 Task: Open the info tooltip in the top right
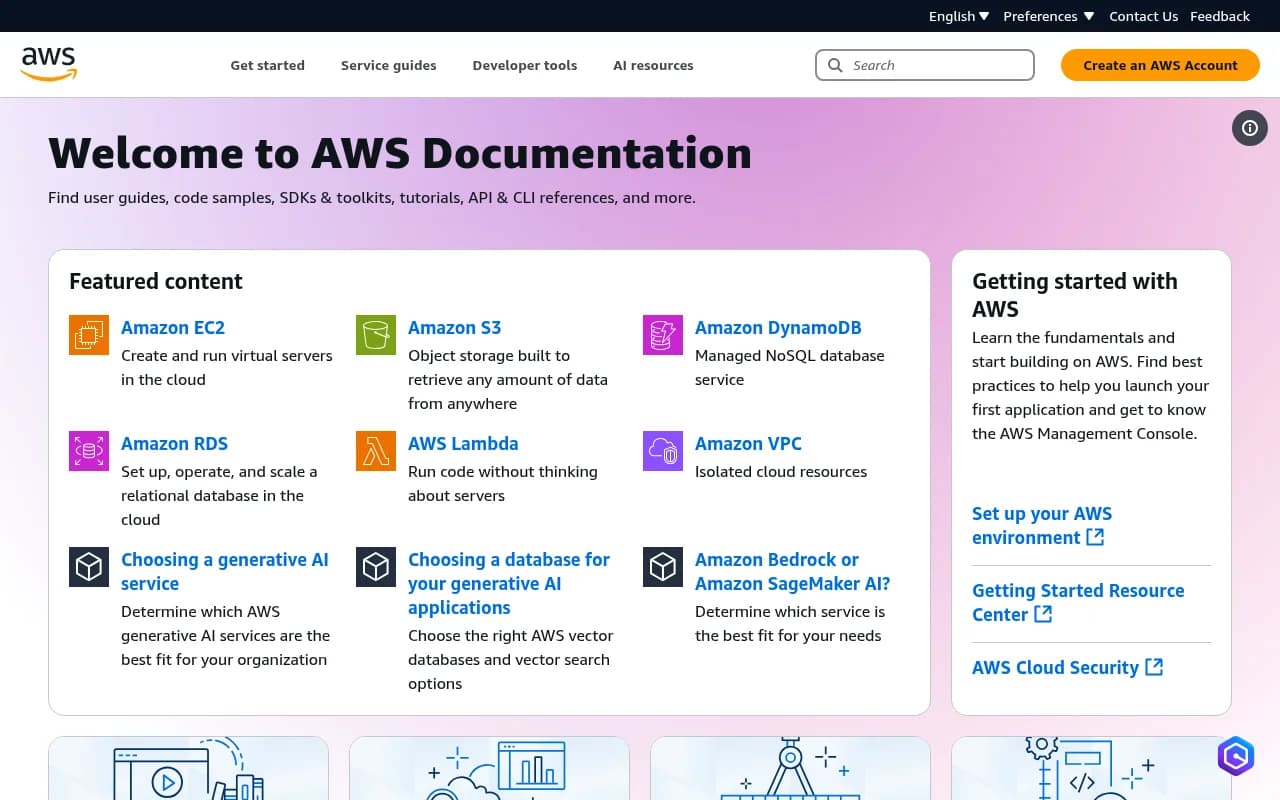1249,128
